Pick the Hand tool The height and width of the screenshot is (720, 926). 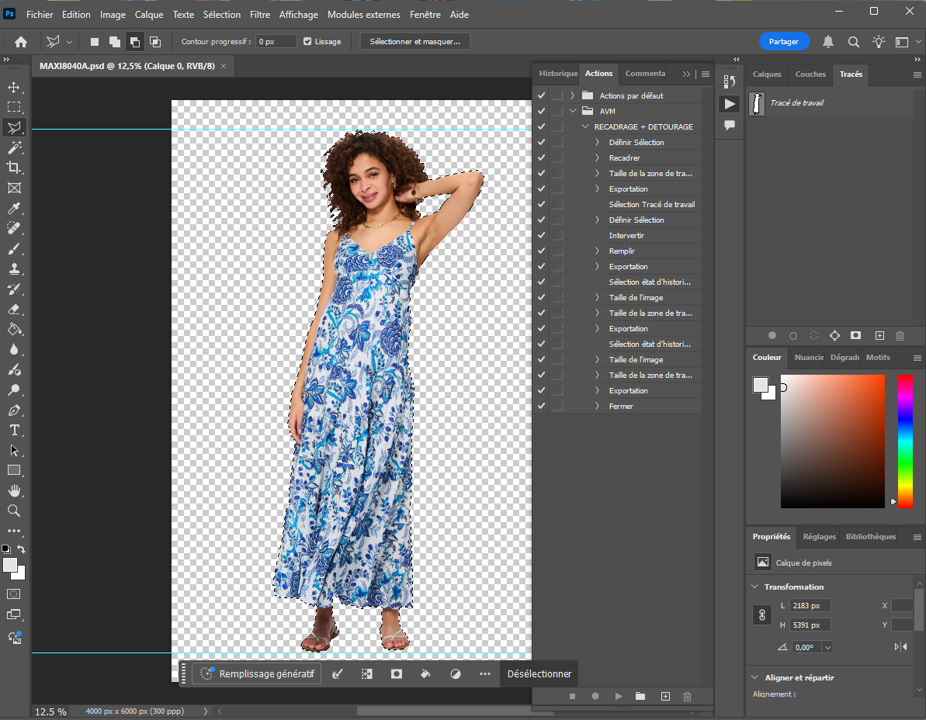[x=14, y=490]
